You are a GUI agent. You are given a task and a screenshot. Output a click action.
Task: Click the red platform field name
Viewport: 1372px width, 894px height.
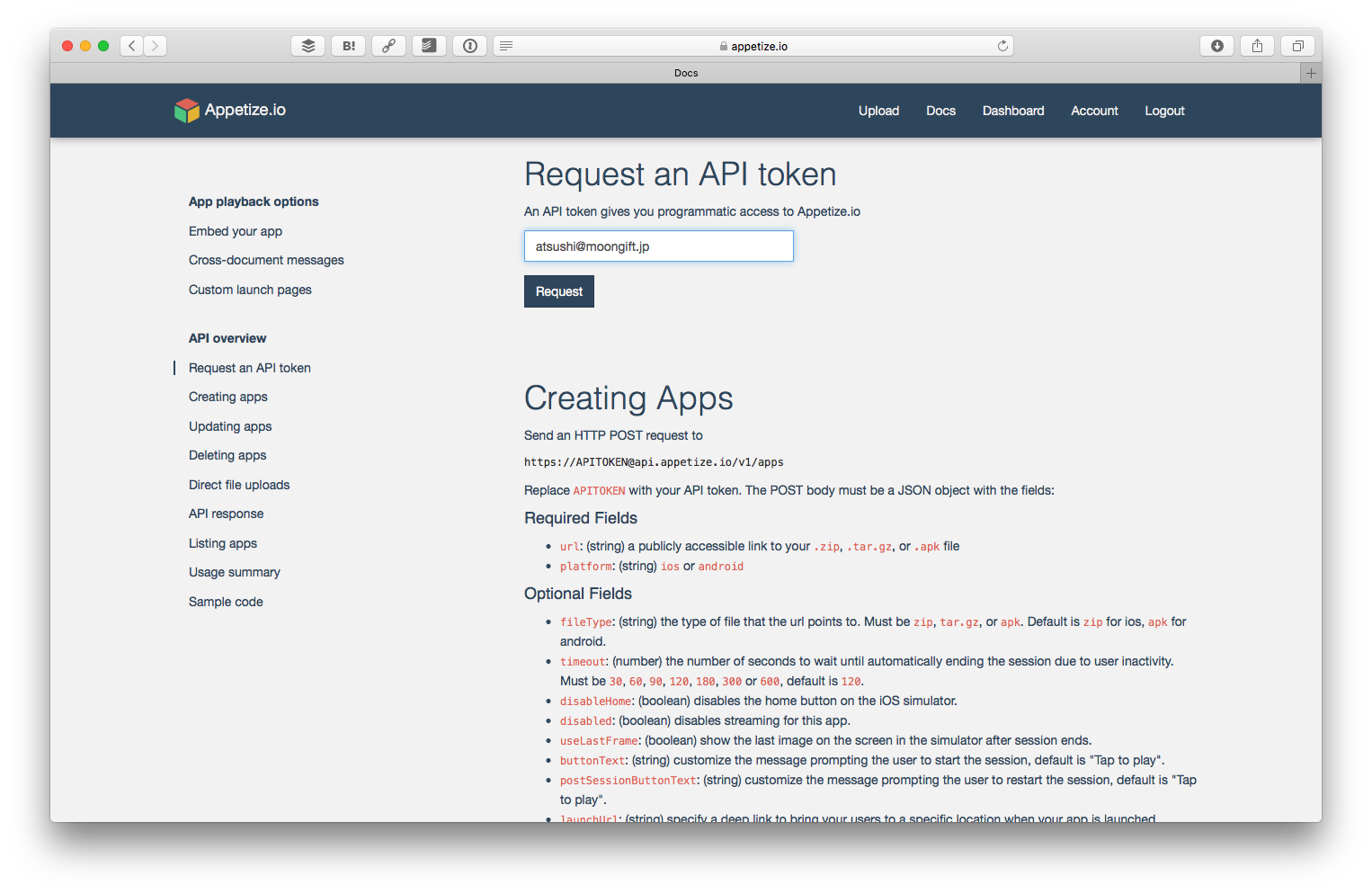click(585, 567)
